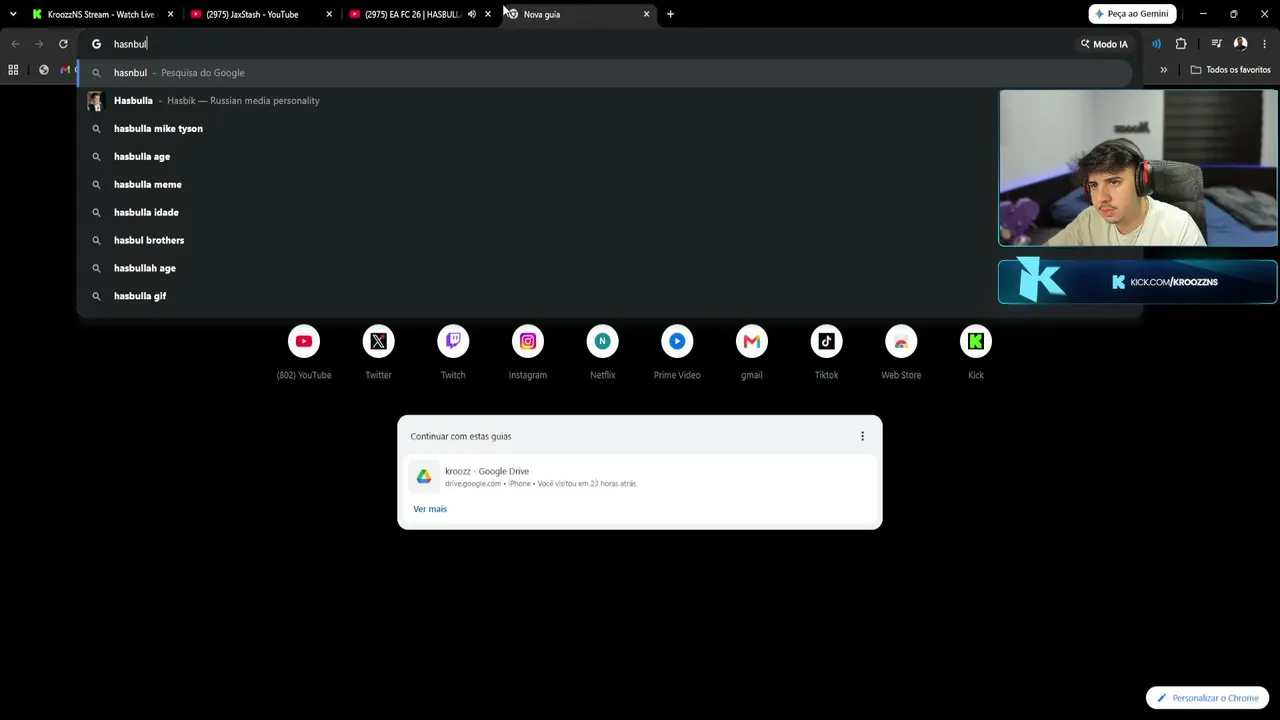This screenshot has height=720, width=1280.
Task: Click the Google G icon in address bar
Action: click(x=97, y=44)
